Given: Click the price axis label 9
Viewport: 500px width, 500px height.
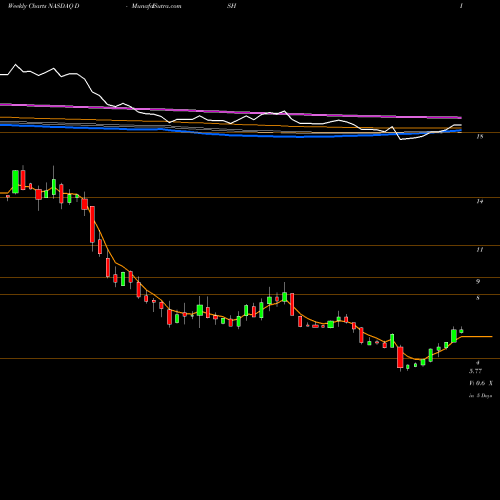Looking at the screenshot, I should pyautogui.click(x=478, y=282).
